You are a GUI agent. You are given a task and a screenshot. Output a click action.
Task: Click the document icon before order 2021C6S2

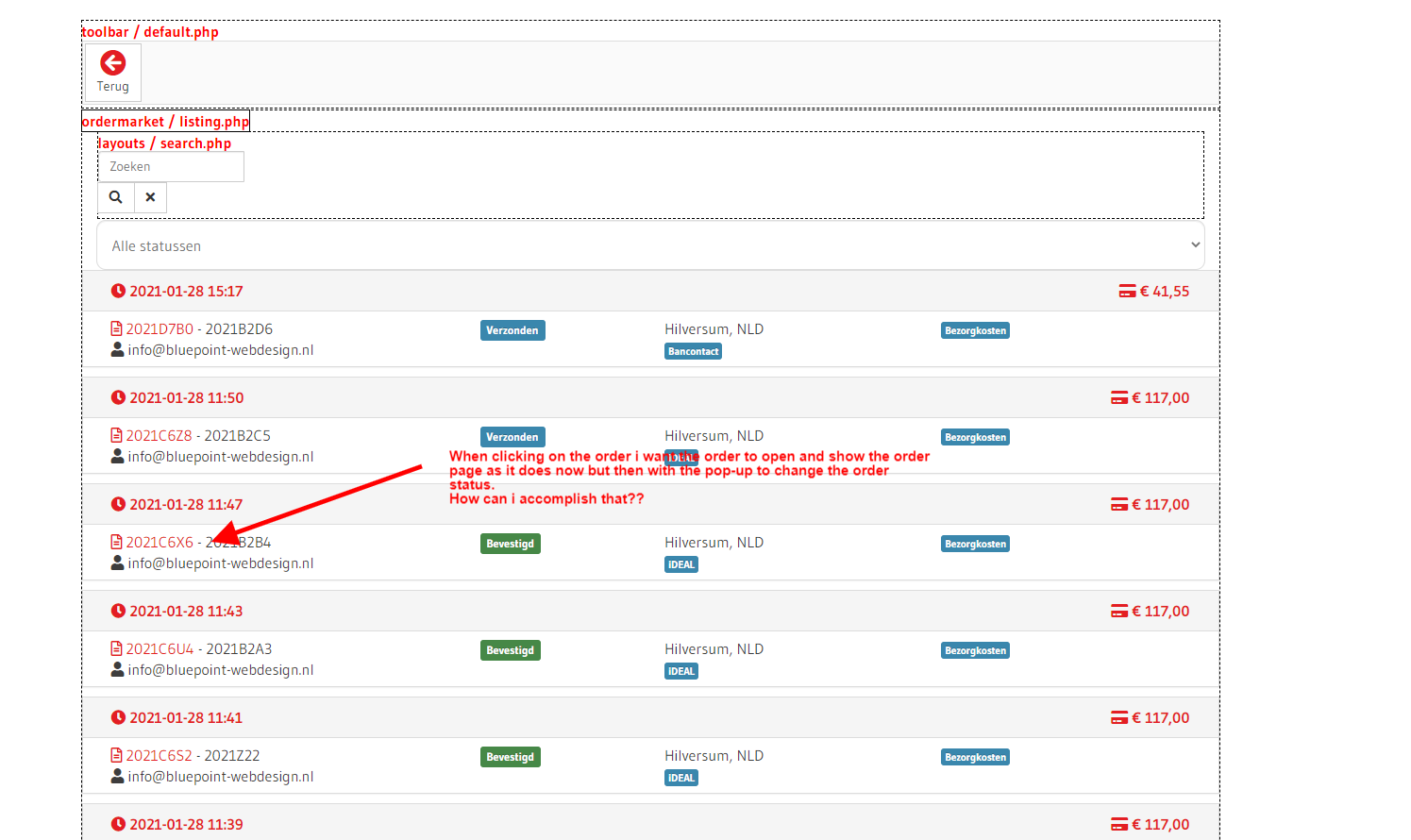tap(117, 755)
